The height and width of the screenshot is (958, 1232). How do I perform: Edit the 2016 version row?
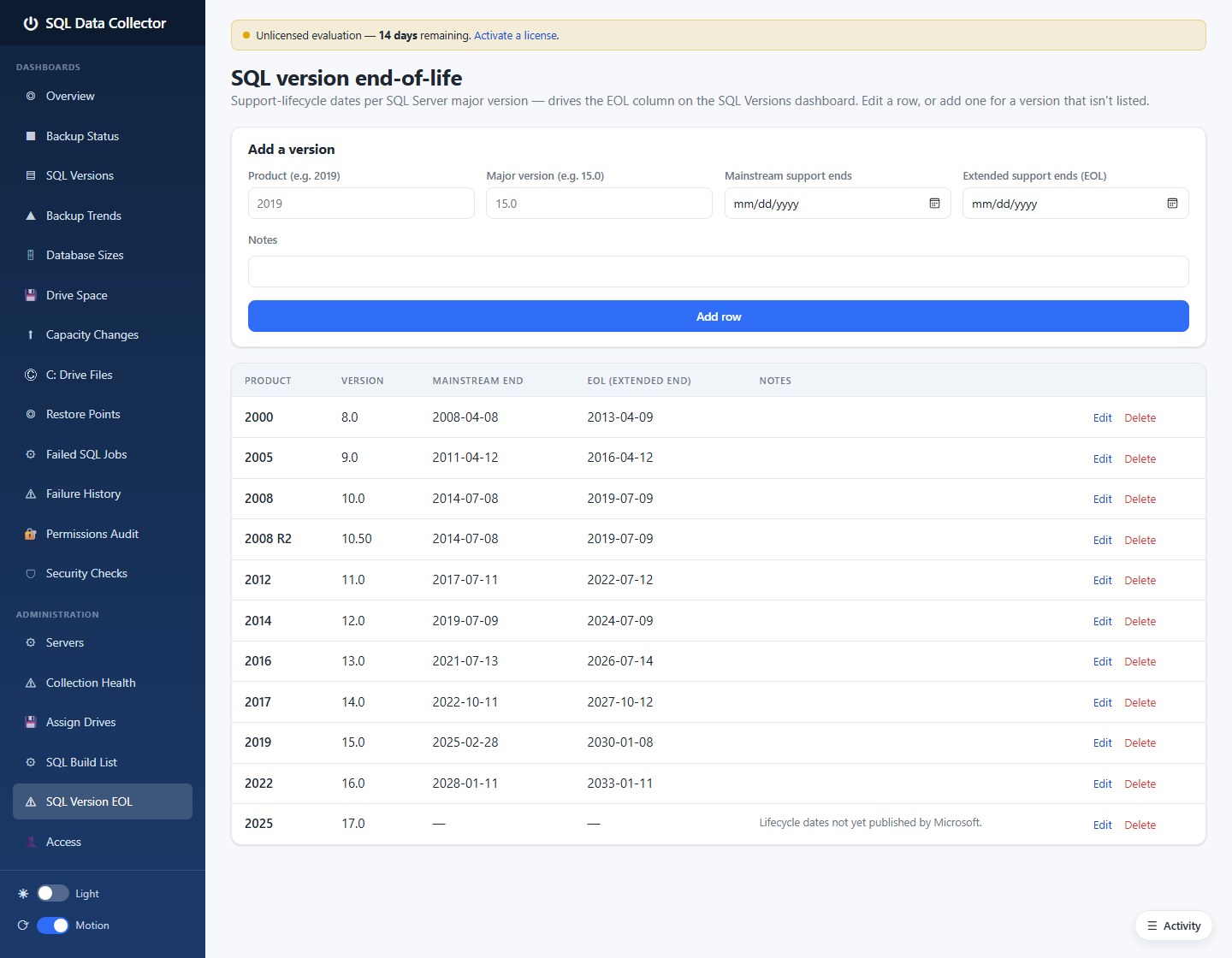[x=1102, y=662]
